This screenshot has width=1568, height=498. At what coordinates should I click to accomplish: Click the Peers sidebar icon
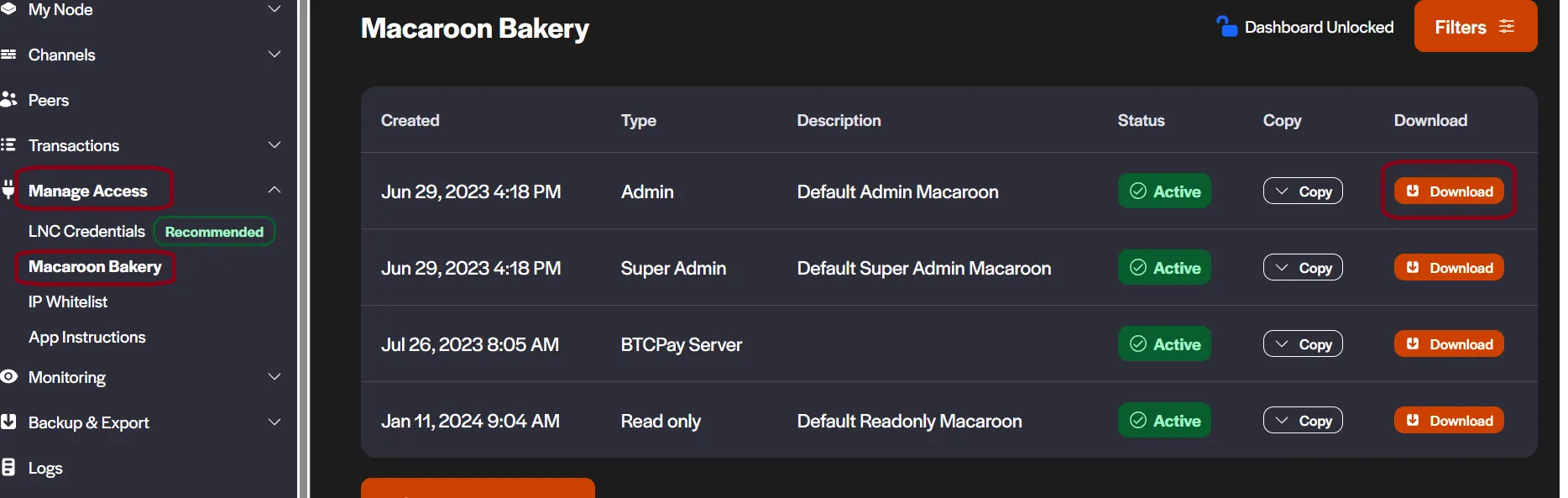point(8,99)
